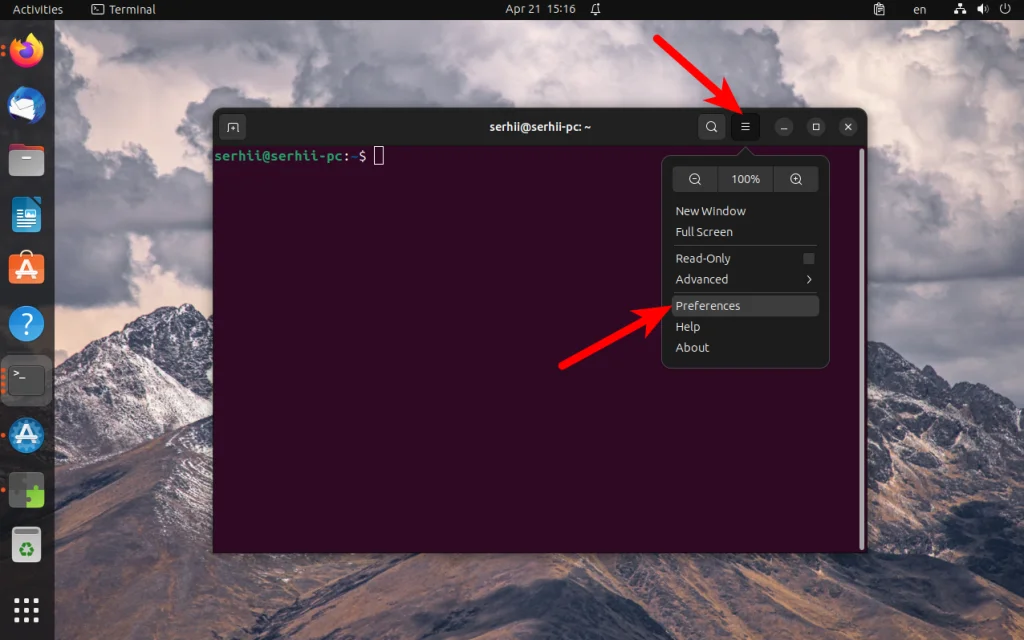Open the terminal search
1024x640 pixels.
(x=711, y=127)
